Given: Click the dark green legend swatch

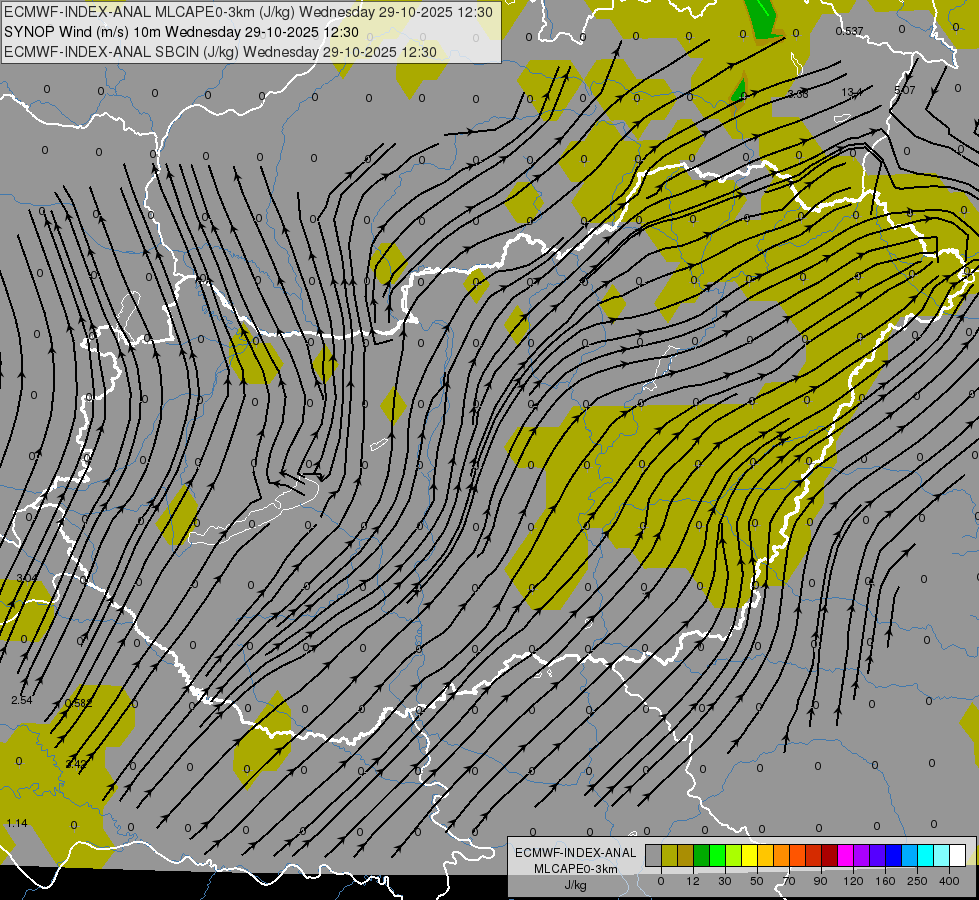Looking at the screenshot, I should 702,855.
